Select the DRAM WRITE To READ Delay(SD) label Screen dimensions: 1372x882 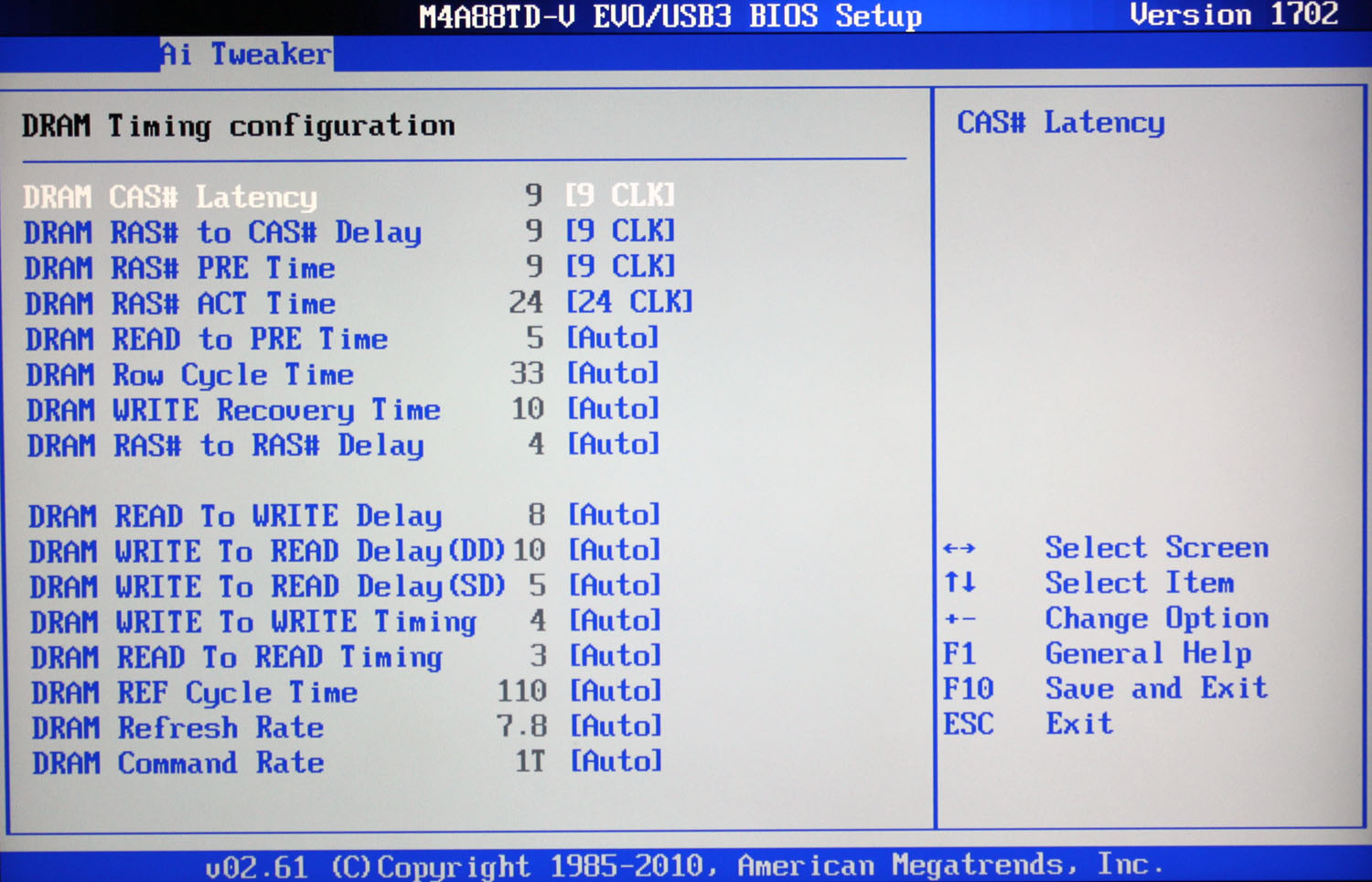pos(267,586)
